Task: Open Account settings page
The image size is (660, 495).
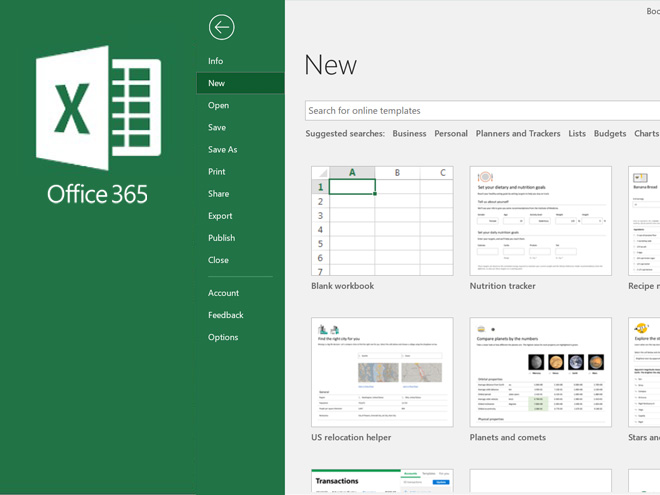Action: pyautogui.click(x=224, y=293)
